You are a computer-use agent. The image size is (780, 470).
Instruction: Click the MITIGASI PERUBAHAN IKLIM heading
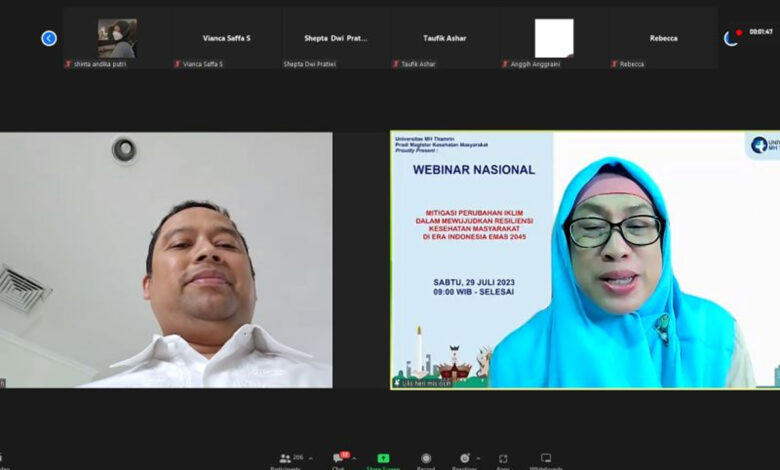coord(474,213)
